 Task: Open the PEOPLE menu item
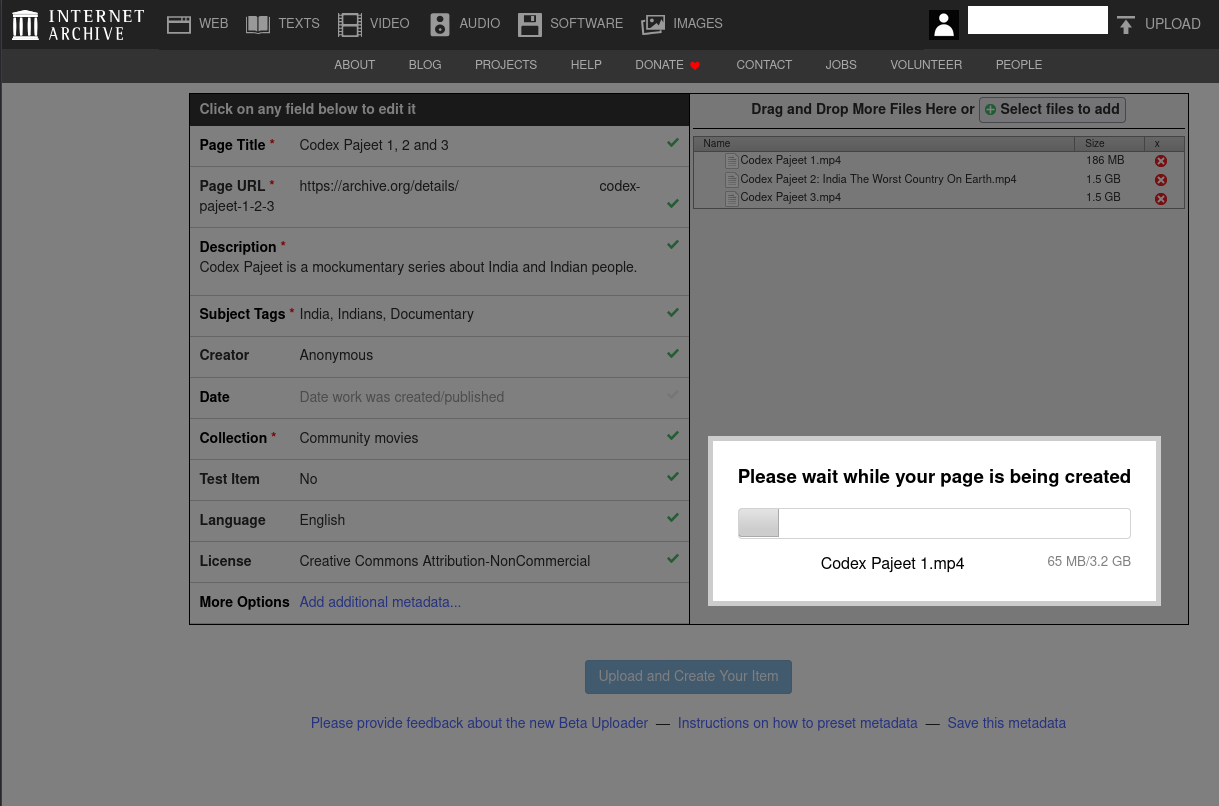[x=1019, y=65]
